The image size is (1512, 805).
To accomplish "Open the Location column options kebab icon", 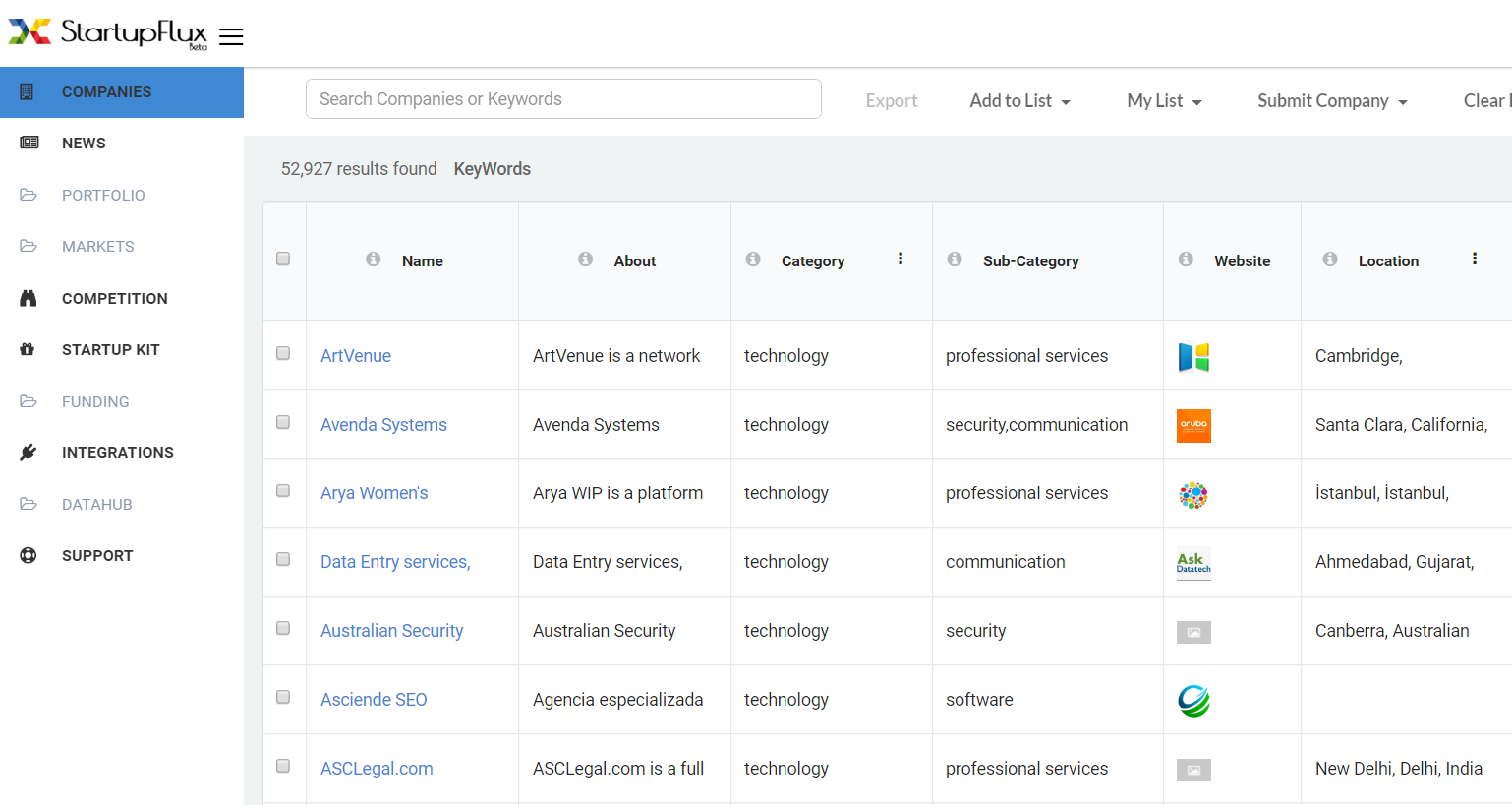I will [x=1475, y=259].
